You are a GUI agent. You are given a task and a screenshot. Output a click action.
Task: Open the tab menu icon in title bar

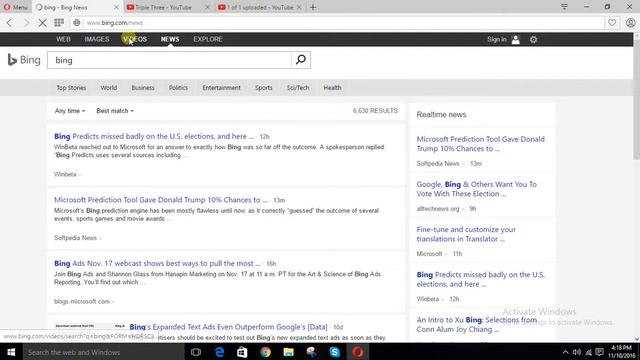(564, 7)
